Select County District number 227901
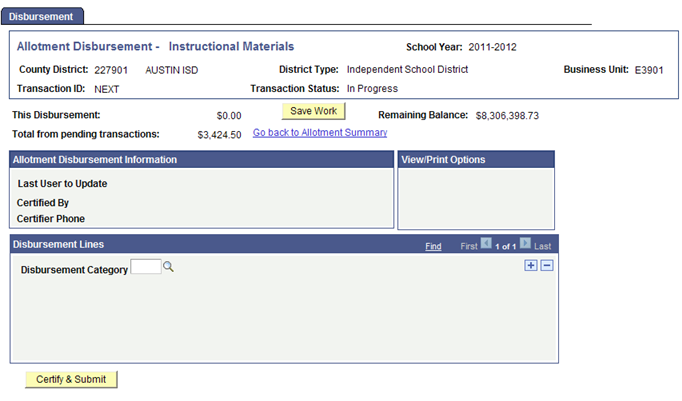The height and width of the screenshot is (401, 682). 111,70
